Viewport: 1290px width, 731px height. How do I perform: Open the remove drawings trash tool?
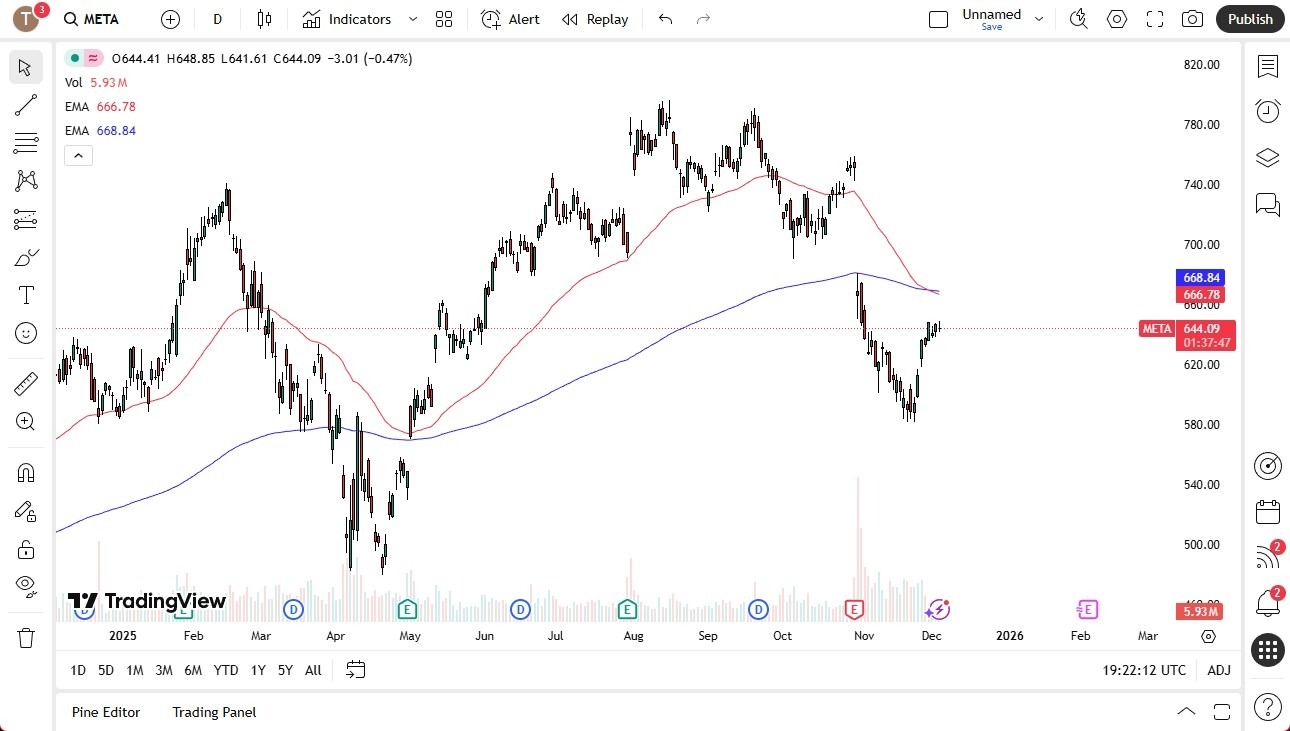[26, 637]
